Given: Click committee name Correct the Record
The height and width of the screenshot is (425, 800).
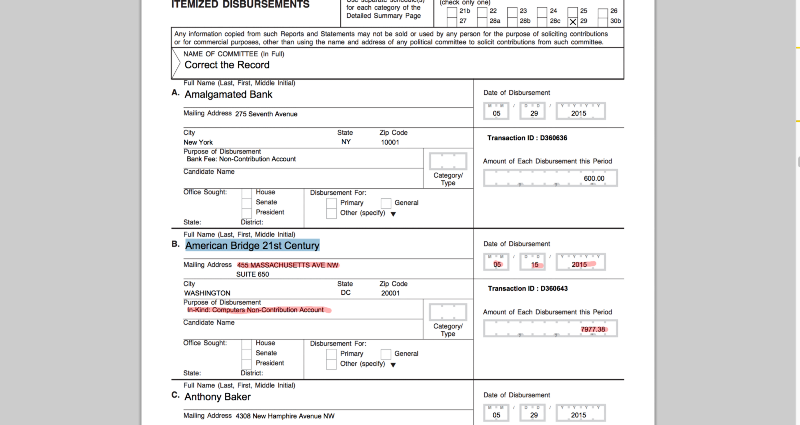Looking at the screenshot, I should pyautogui.click(x=227, y=65).
